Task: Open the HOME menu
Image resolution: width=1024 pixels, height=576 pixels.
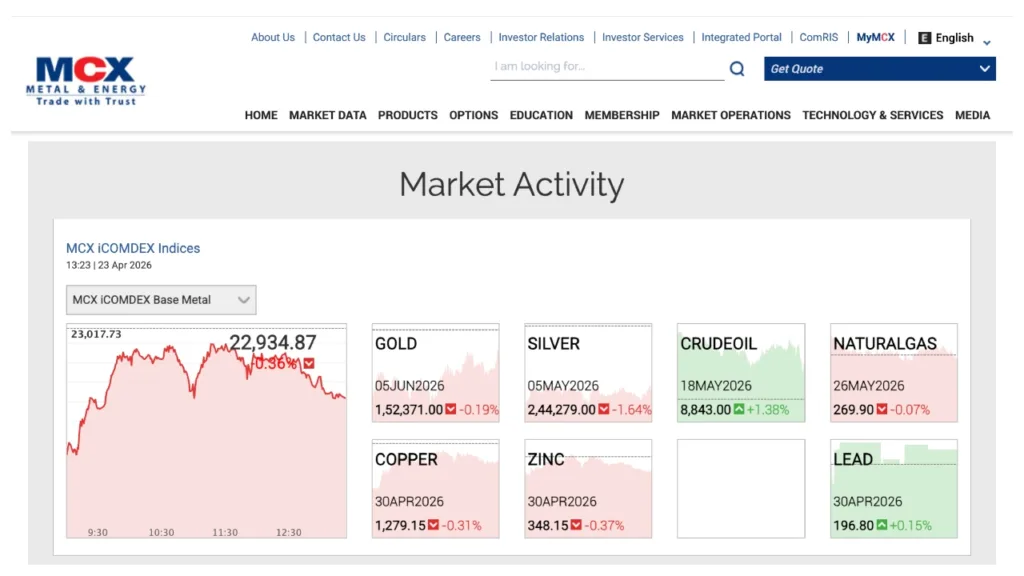Action: (x=261, y=116)
